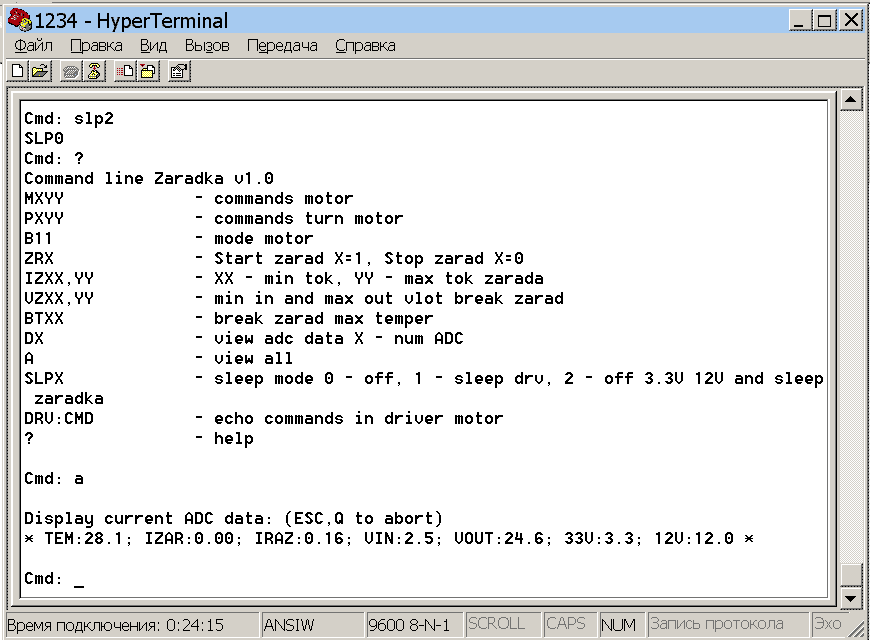Screen dimensions: 870x640
Task: Click the Send file toolbar icon
Action: point(125,71)
